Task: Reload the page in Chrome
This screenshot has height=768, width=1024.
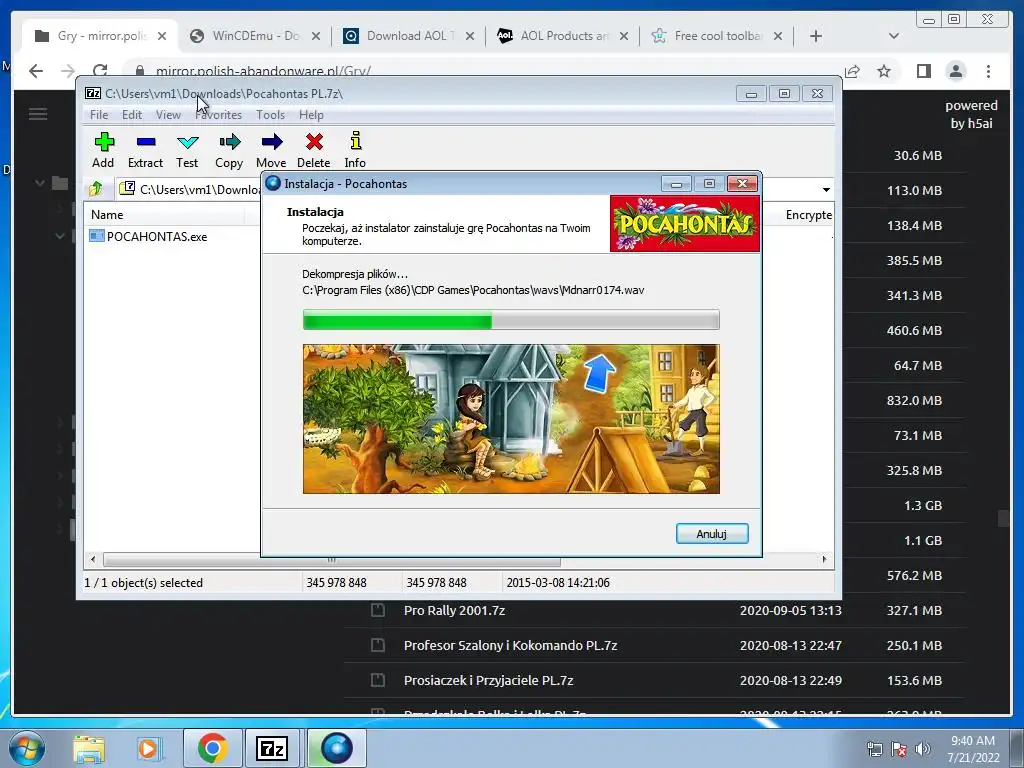Action: pyautogui.click(x=100, y=71)
